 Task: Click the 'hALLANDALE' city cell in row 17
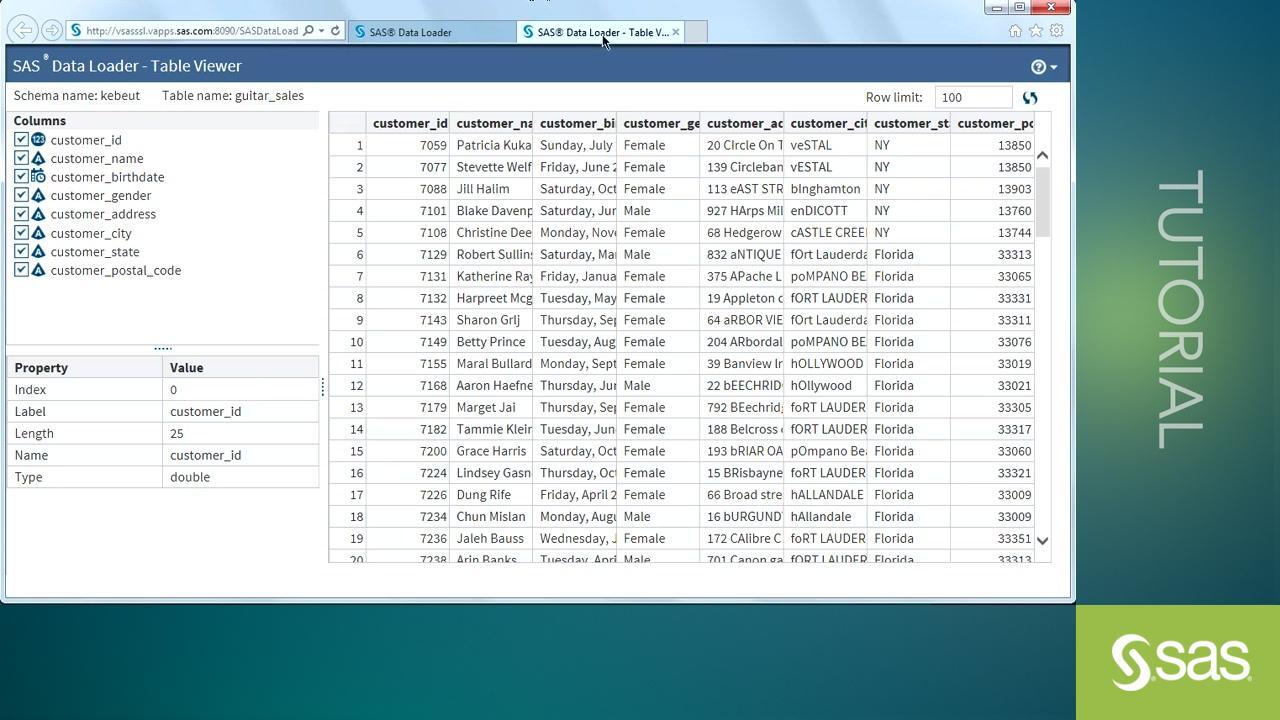(825, 495)
